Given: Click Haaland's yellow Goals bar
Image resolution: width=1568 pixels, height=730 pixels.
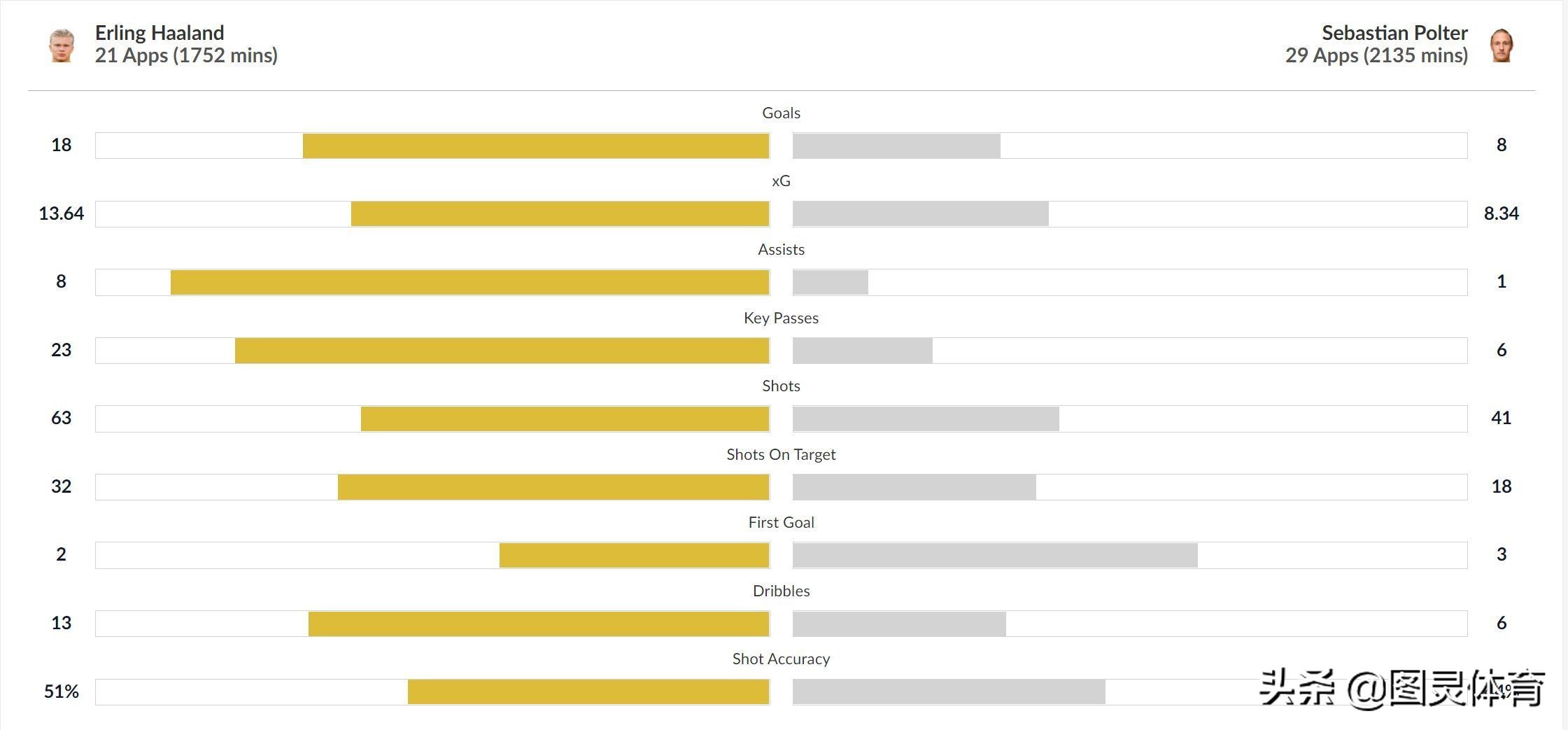Looking at the screenshot, I should click(536, 146).
